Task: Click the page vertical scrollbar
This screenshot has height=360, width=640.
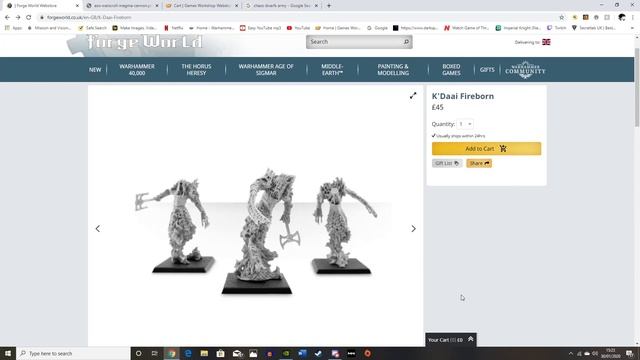Action: pos(637,88)
